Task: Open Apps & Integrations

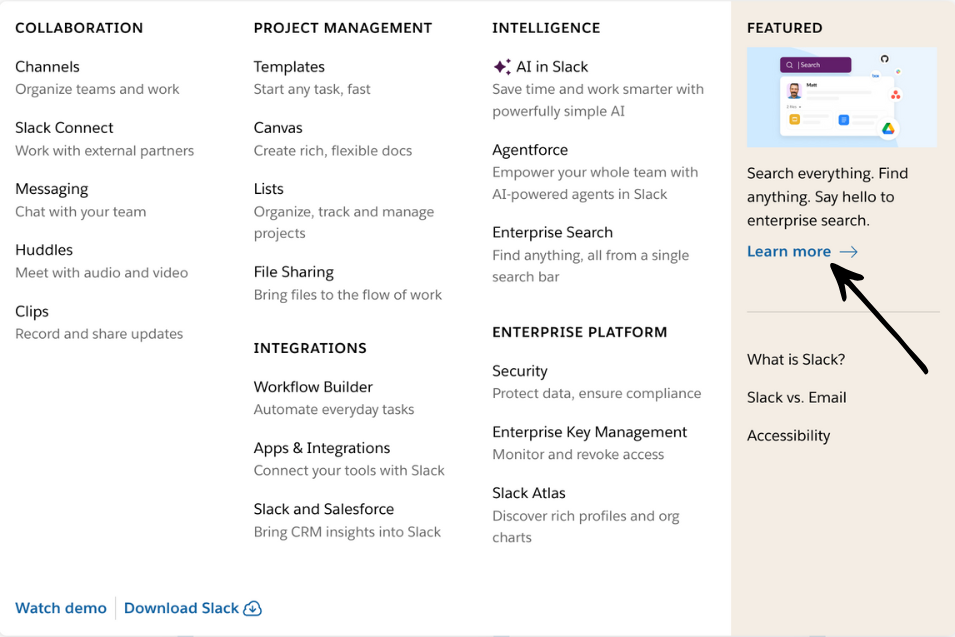Action: tap(322, 447)
